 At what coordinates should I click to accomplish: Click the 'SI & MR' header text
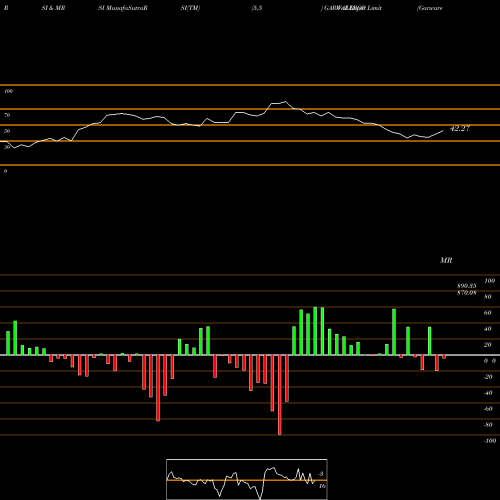pyautogui.click(x=53, y=8)
